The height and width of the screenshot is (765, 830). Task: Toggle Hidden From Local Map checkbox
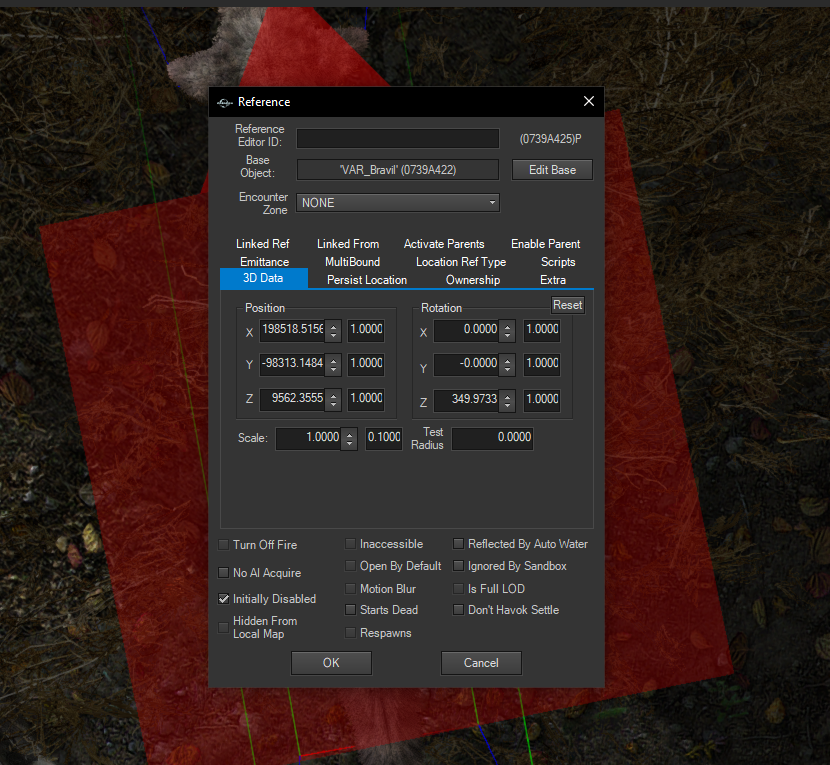click(224, 627)
